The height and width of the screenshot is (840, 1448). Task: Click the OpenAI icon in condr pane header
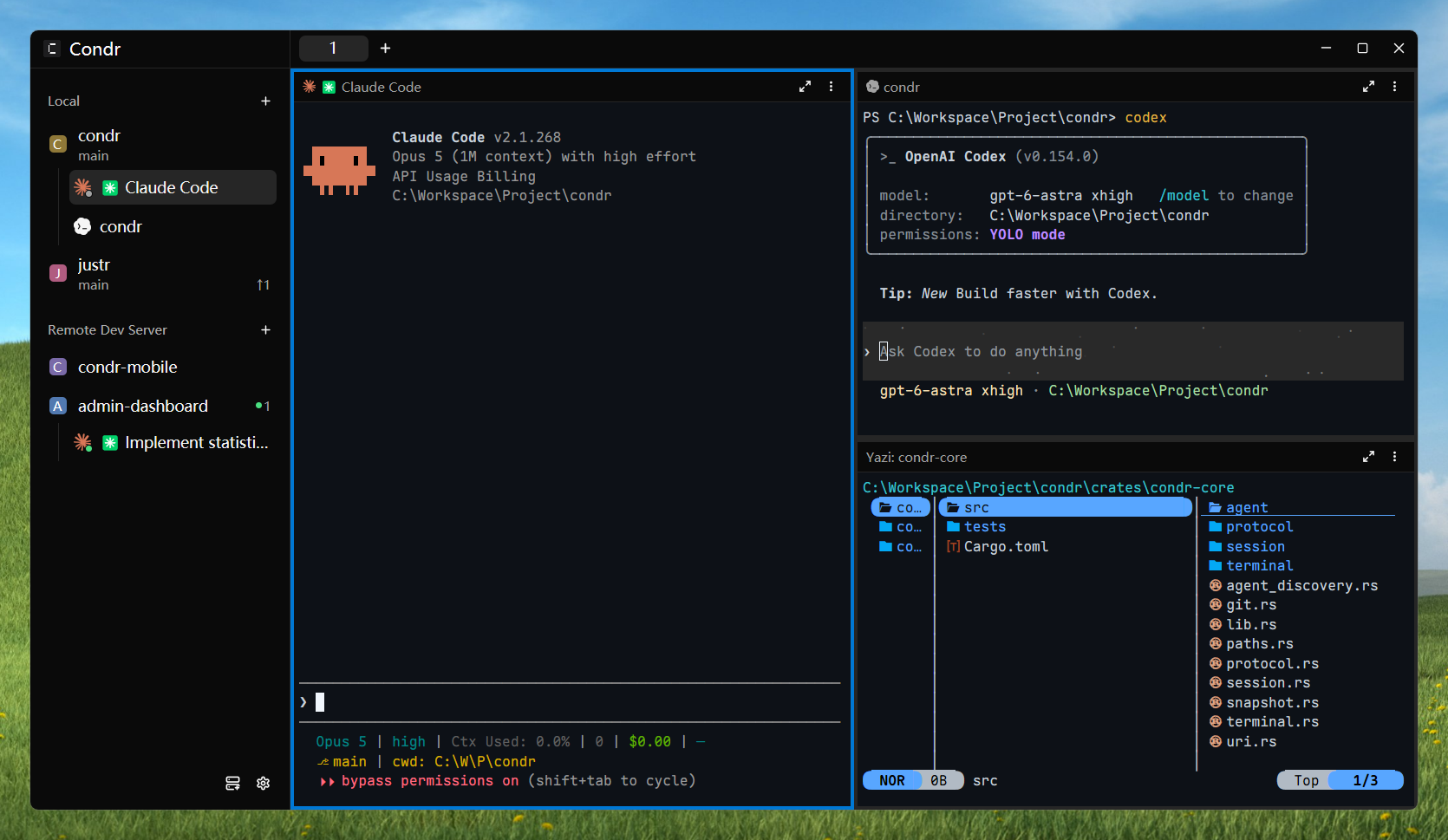872,87
